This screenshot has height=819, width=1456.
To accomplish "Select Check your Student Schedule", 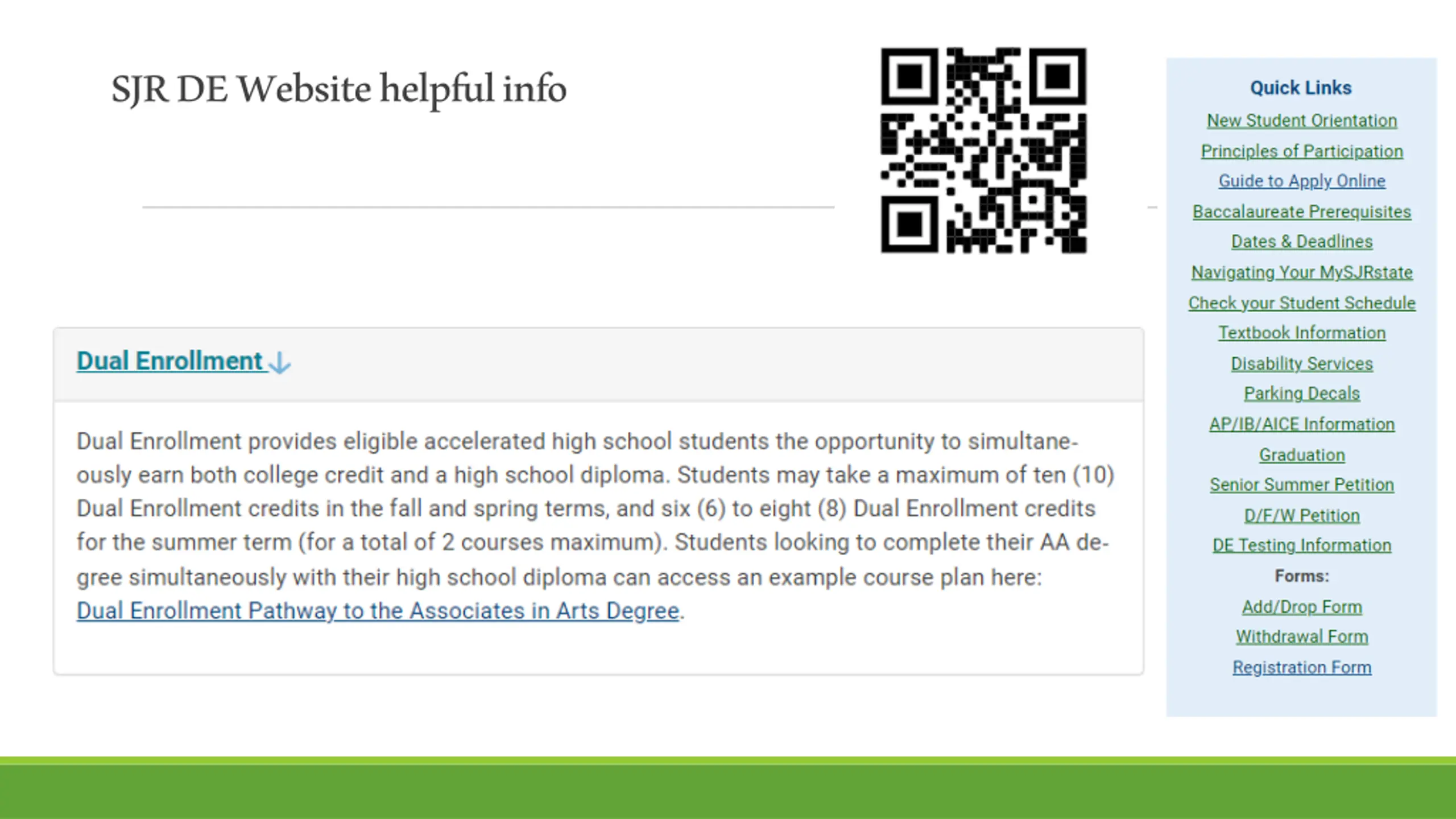I will click(1302, 303).
